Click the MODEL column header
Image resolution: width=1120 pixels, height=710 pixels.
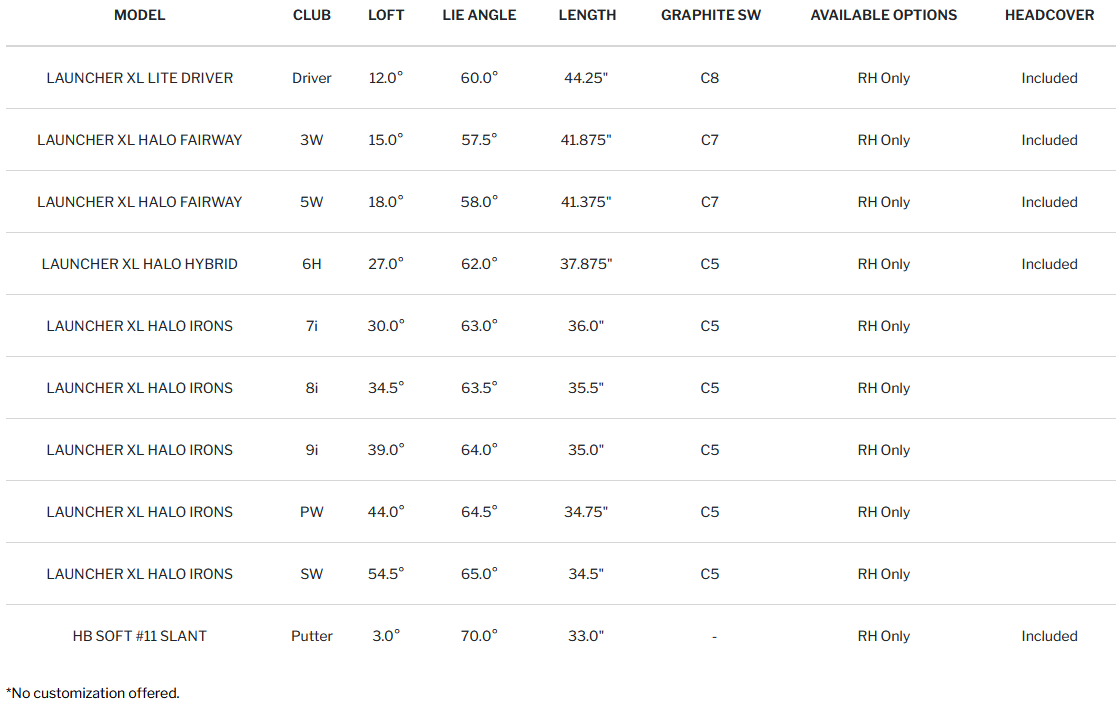(140, 15)
